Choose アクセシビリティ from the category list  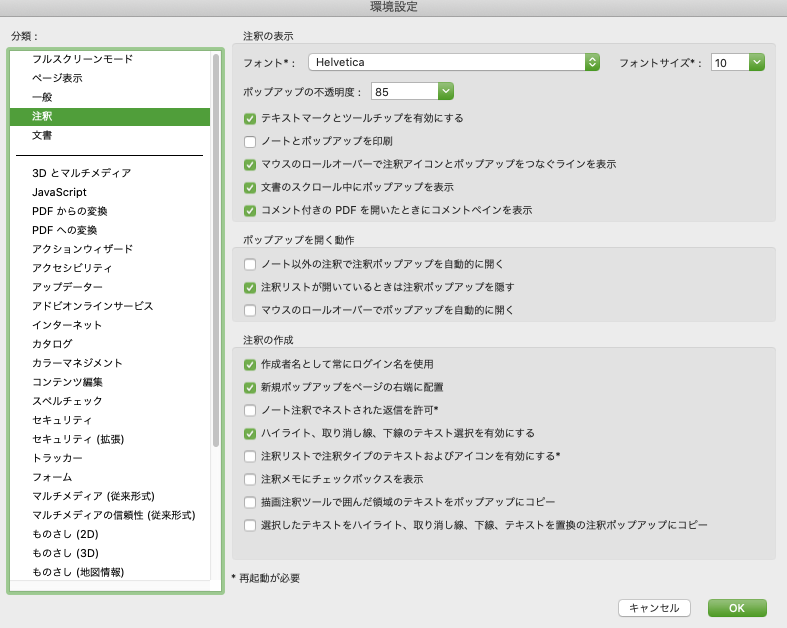tap(72, 268)
